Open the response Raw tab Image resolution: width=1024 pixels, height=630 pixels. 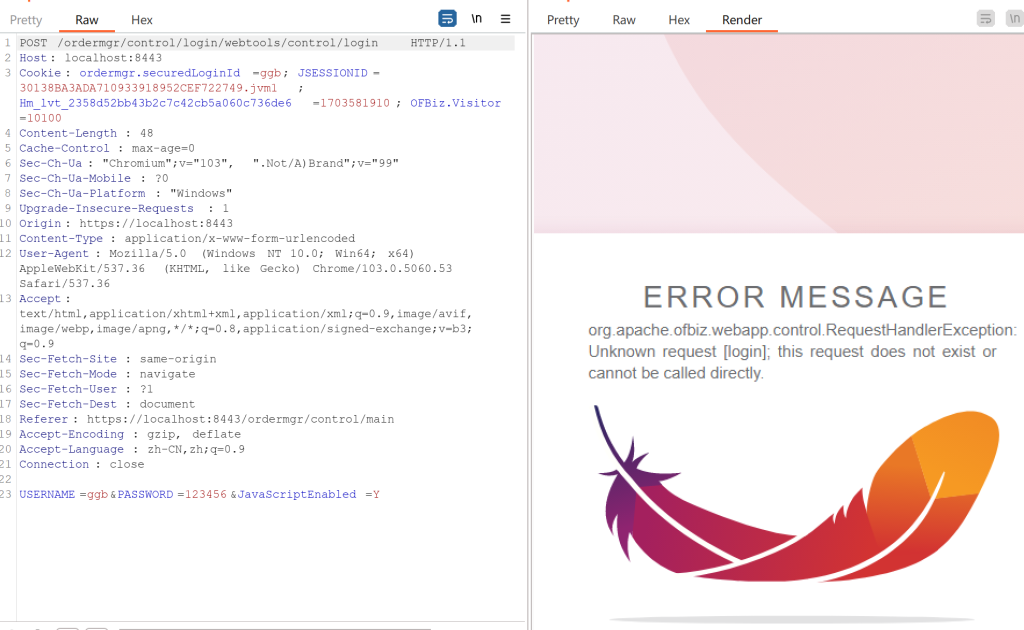(x=624, y=20)
